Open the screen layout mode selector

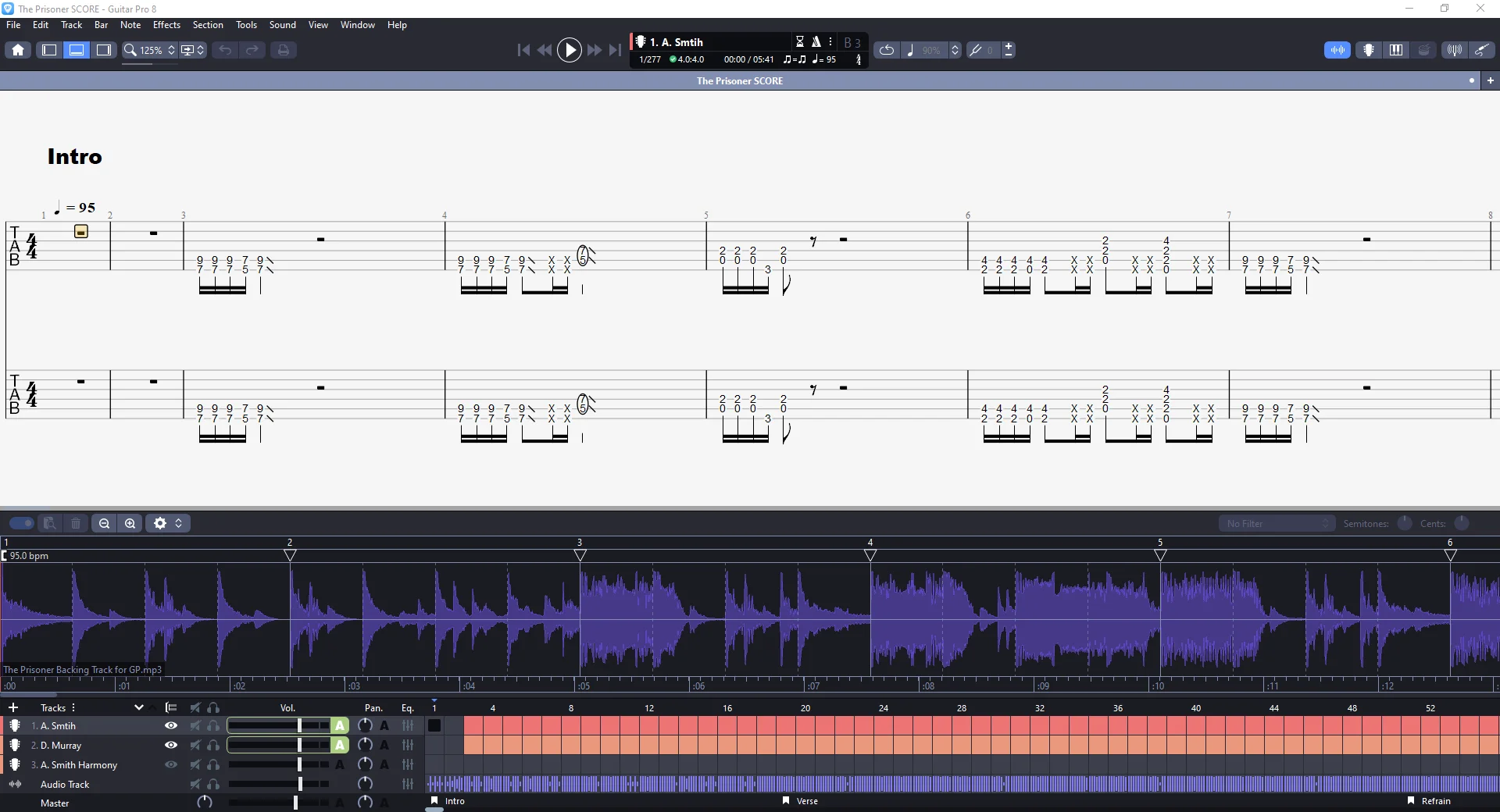coord(192,50)
